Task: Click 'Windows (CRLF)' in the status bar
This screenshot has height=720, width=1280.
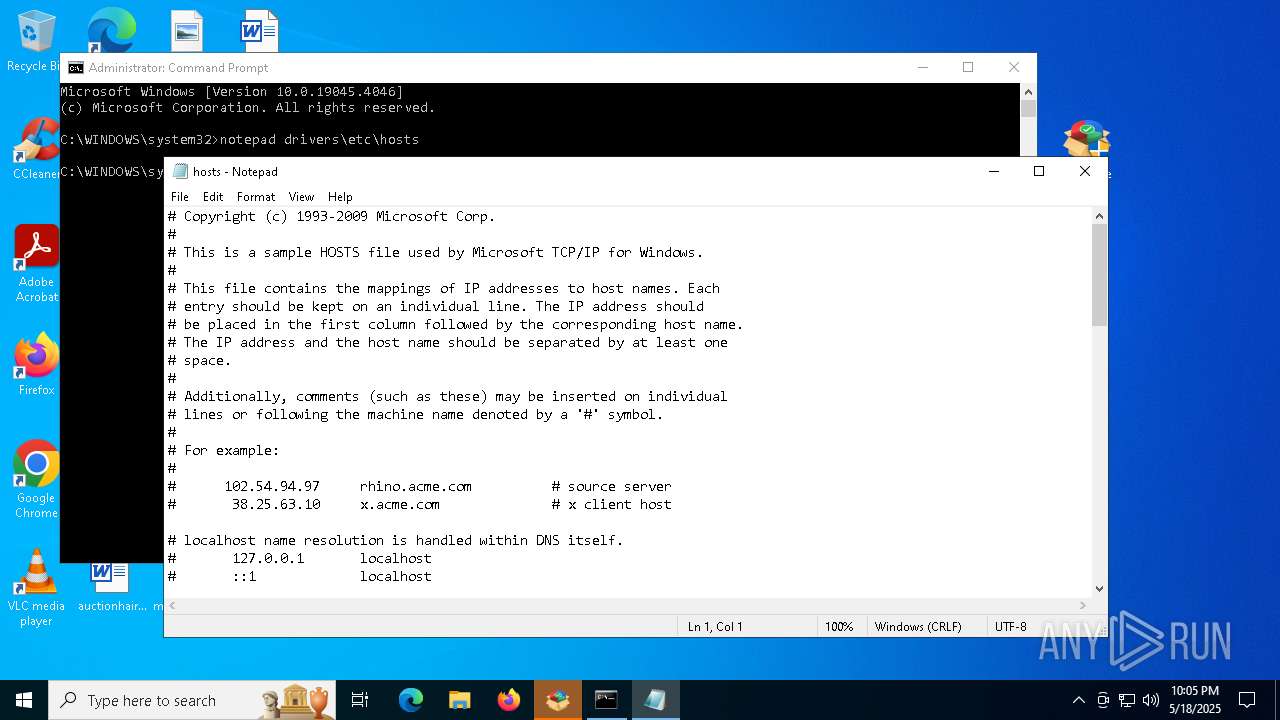Action: tap(918, 627)
